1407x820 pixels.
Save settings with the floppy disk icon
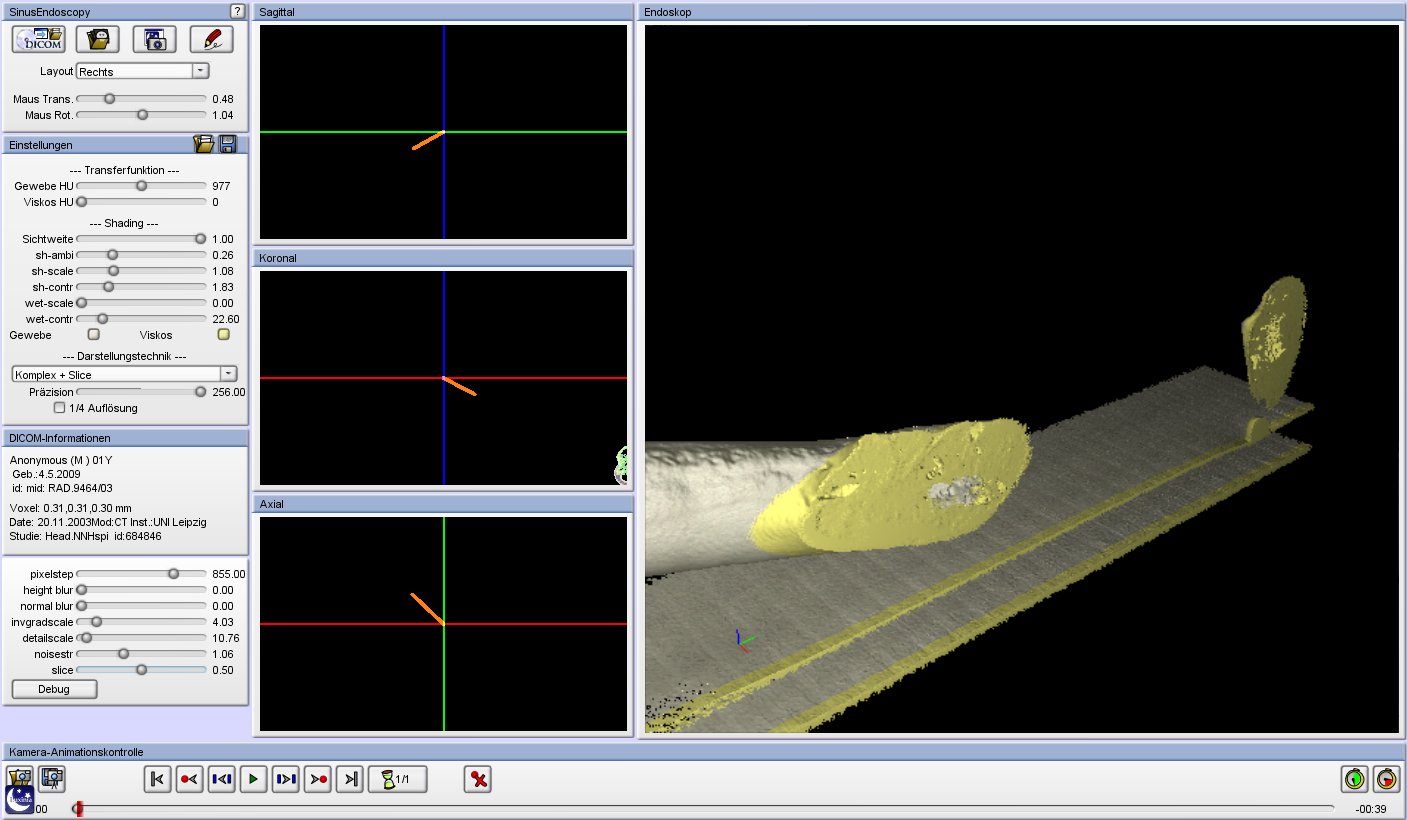[228, 145]
